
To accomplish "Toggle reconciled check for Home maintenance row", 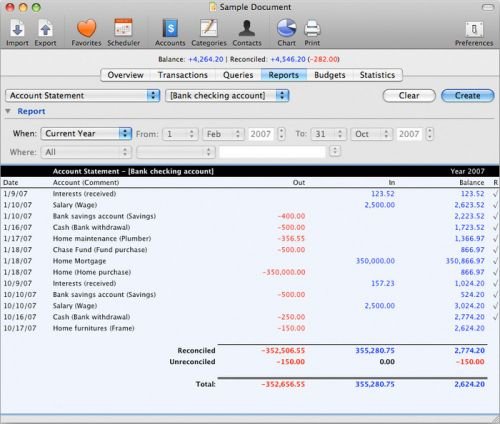I will (x=495, y=239).
